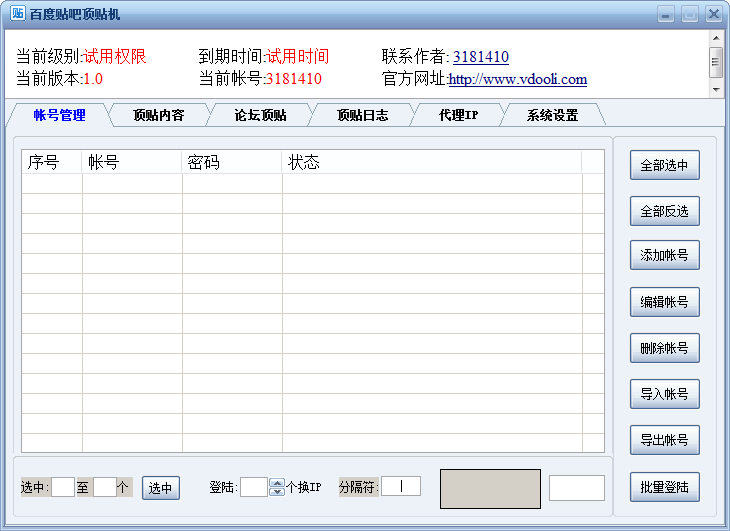This screenshot has width=730, height=531.
Task: Click the 全部反选 button
Action: pos(664,211)
